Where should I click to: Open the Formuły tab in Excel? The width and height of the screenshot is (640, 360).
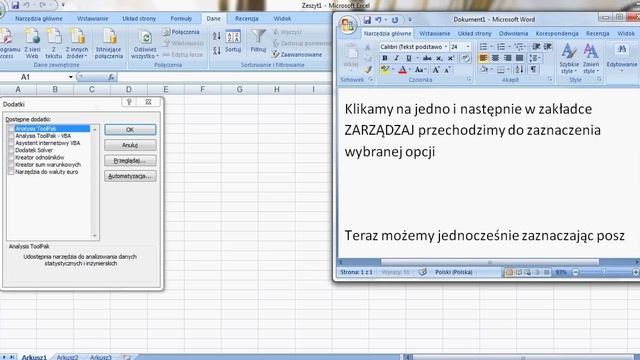(181, 18)
